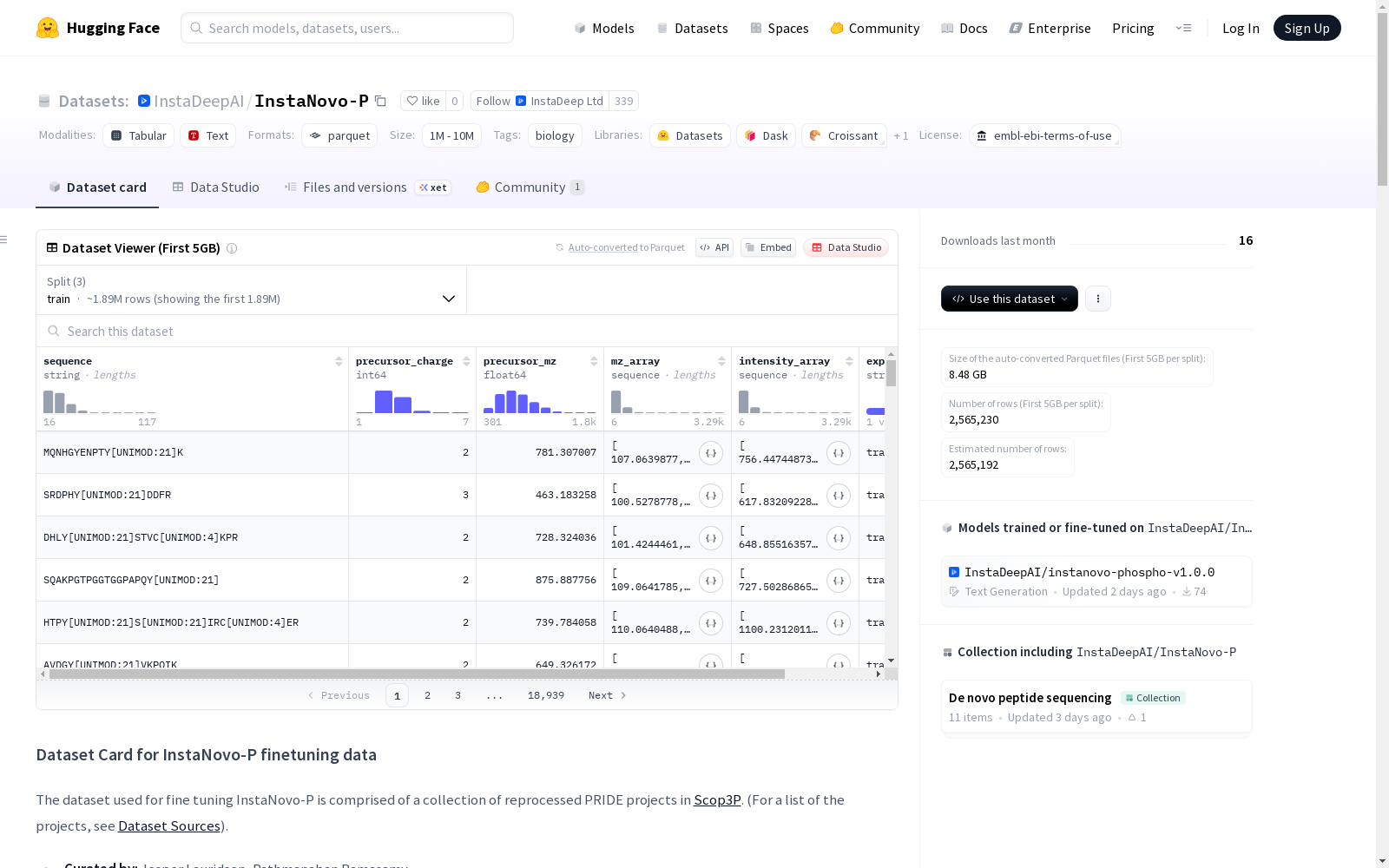Screen dimensions: 1389x868
Task: Click the page's main vertical scrollbar
Action: (x=1383, y=100)
